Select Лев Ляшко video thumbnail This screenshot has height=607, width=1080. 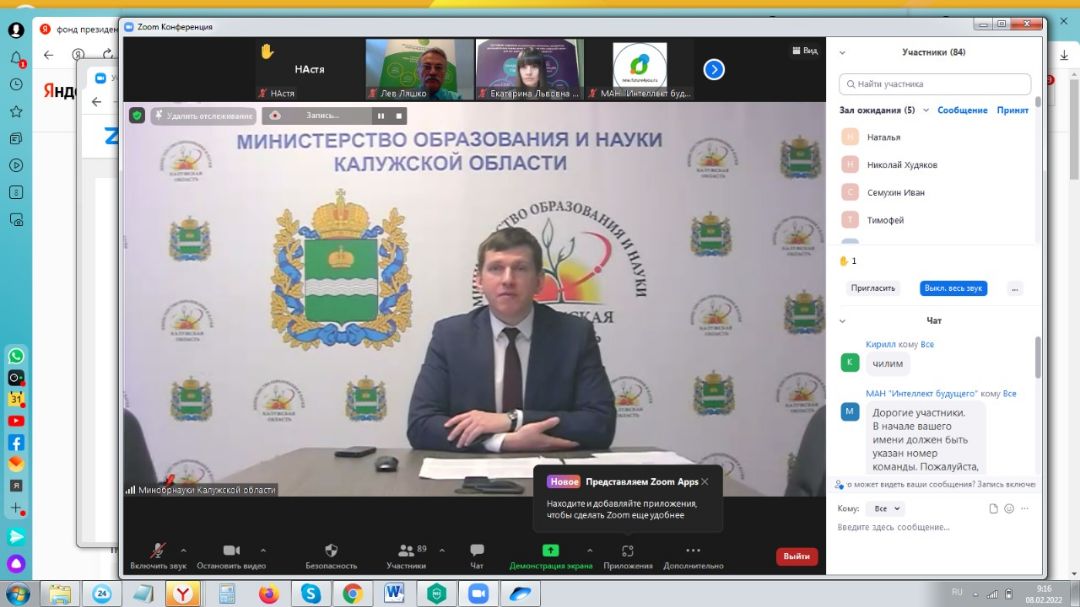click(419, 70)
